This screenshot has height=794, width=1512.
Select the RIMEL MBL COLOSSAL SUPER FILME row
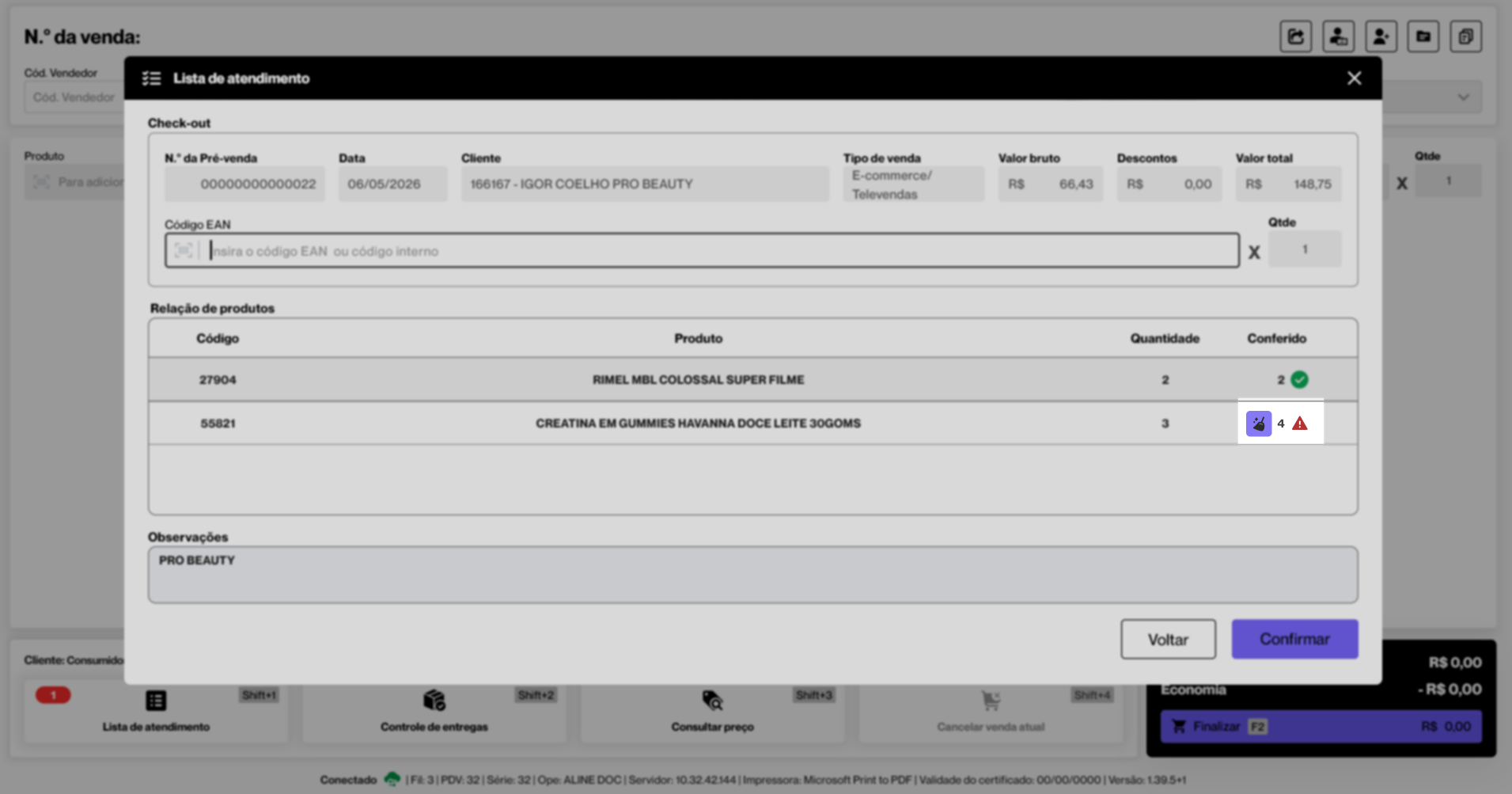coord(752,380)
